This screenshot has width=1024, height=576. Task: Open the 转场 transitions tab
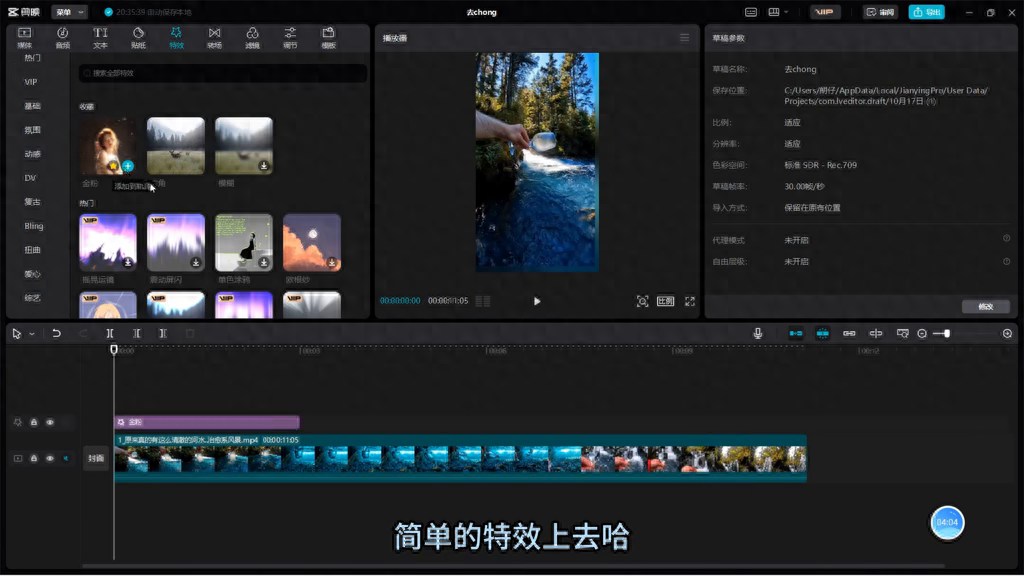click(214, 38)
